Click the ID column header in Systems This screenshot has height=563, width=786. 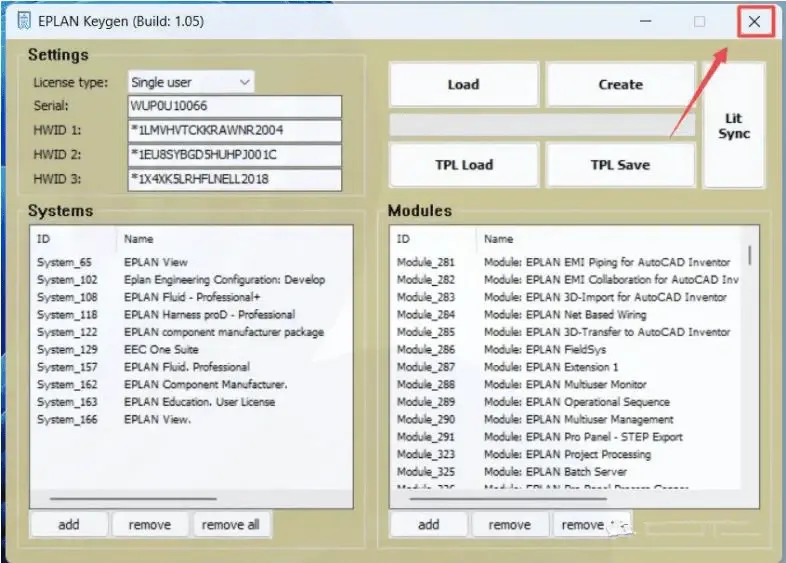point(73,239)
